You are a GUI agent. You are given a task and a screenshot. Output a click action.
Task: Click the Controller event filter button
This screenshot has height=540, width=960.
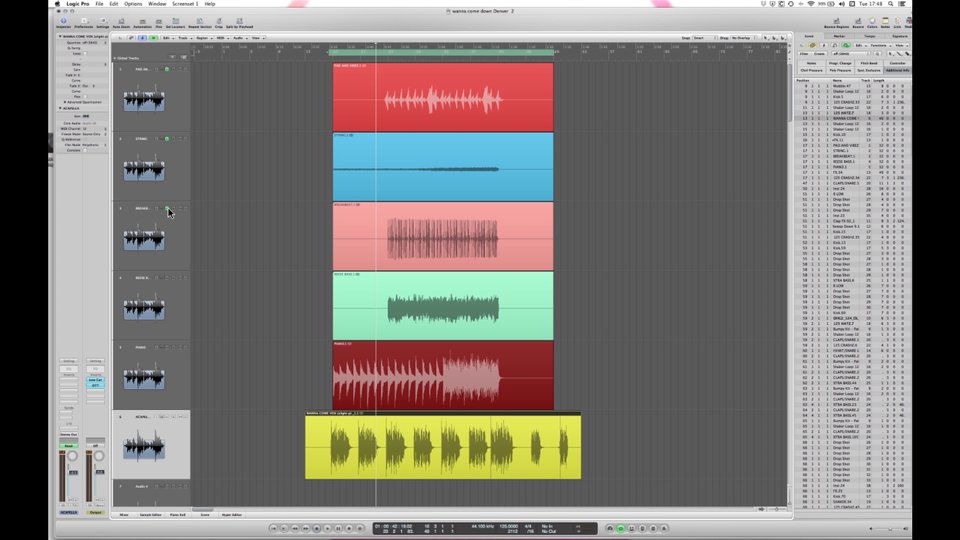(x=898, y=64)
